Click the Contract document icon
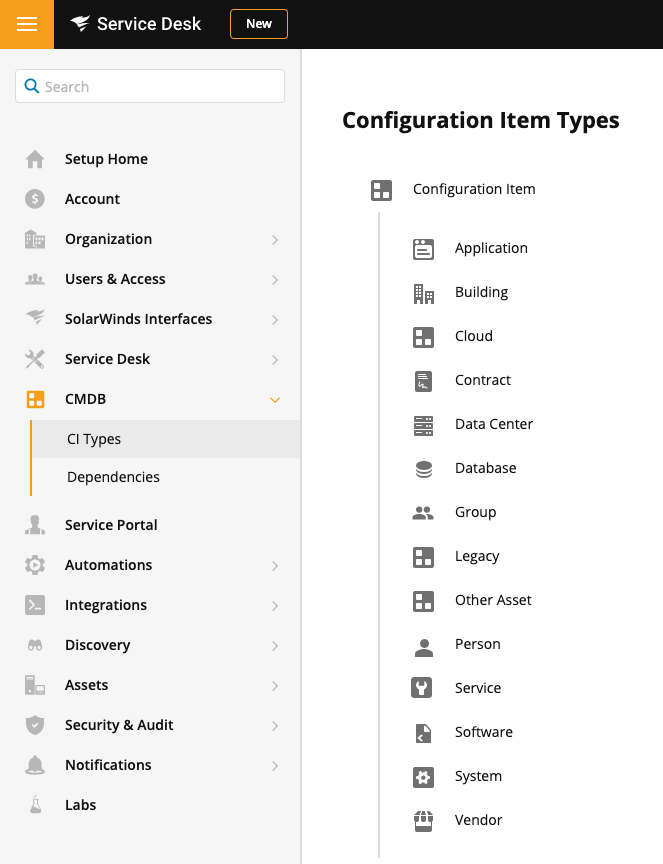Viewport: 663px width, 864px height. 423,380
